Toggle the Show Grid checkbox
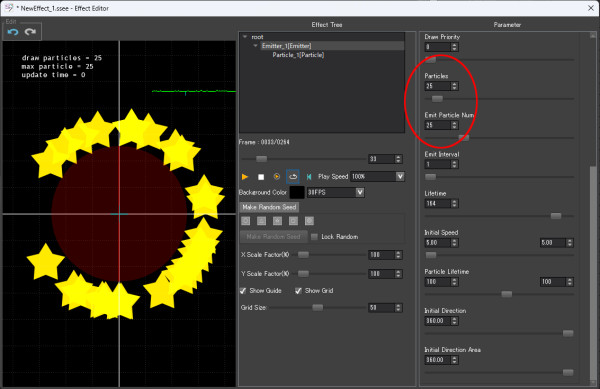This screenshot has width=600, height=389. (298, 291)
